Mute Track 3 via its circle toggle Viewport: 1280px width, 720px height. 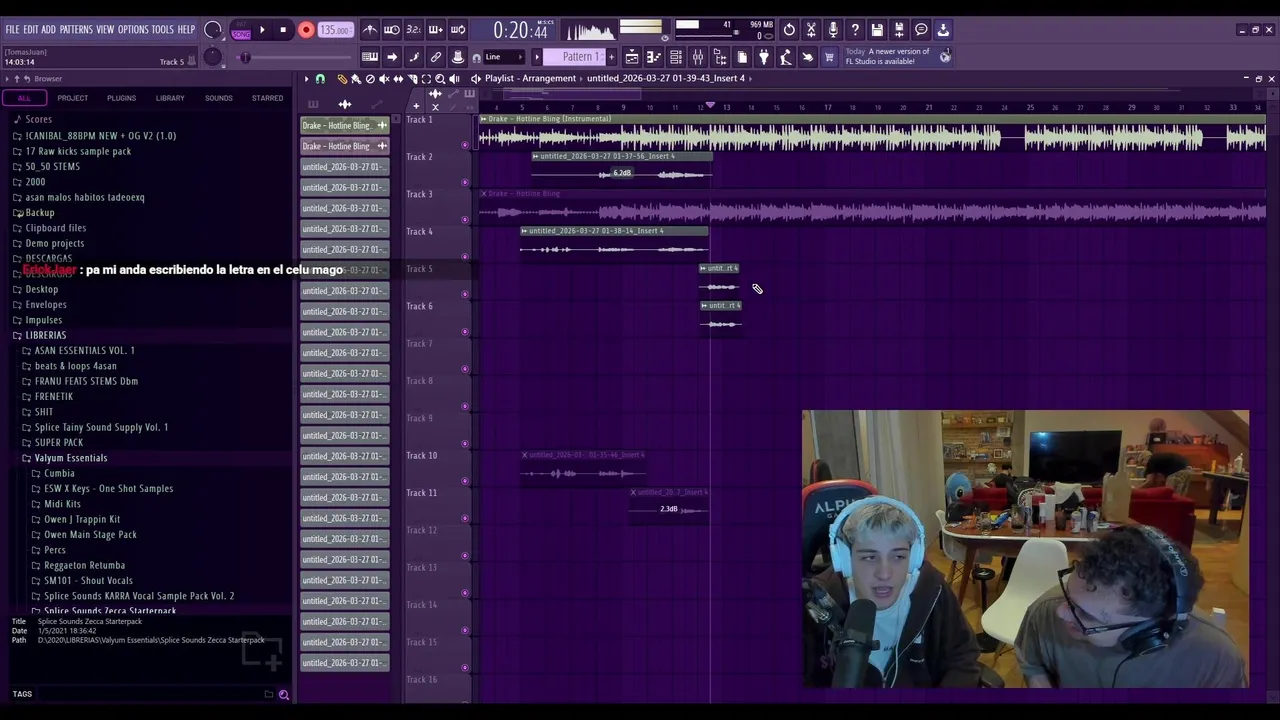click(465, 219)
